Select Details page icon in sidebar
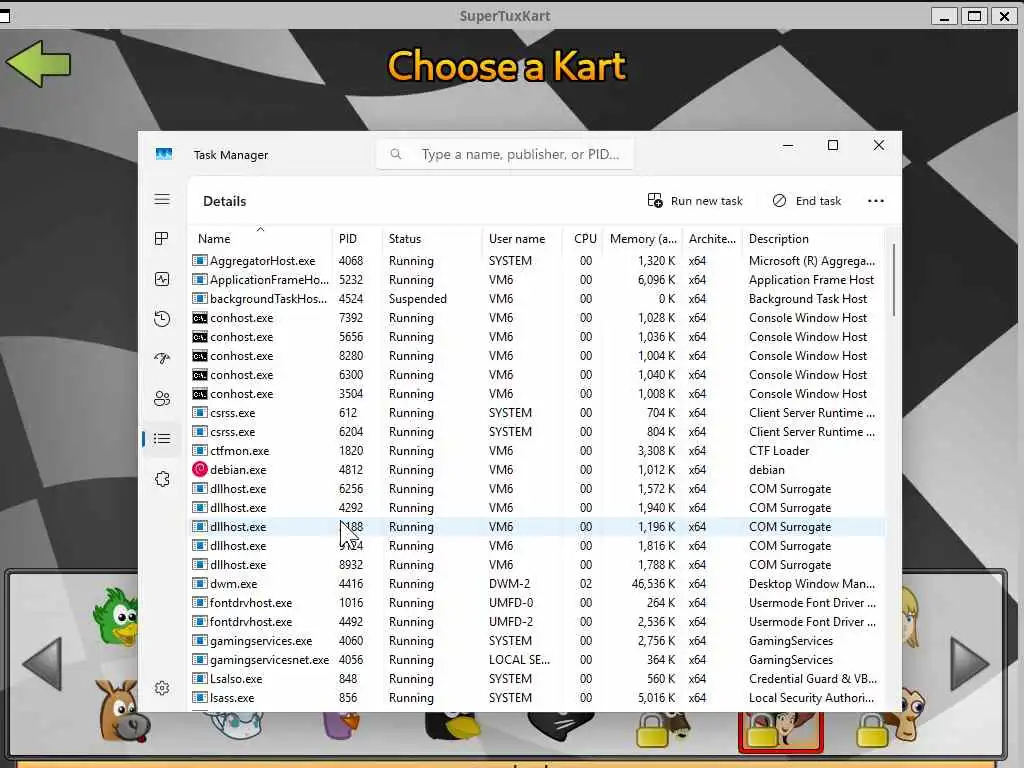The width and height of the screenshot is (1024, 768). pyautogui.click(x=162, y=439)
